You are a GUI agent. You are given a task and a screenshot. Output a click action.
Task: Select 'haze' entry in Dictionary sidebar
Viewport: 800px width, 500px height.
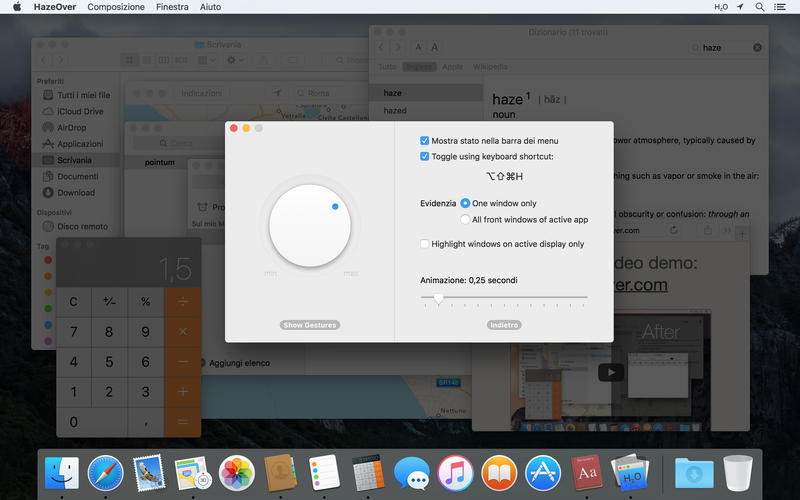(426, 93)
